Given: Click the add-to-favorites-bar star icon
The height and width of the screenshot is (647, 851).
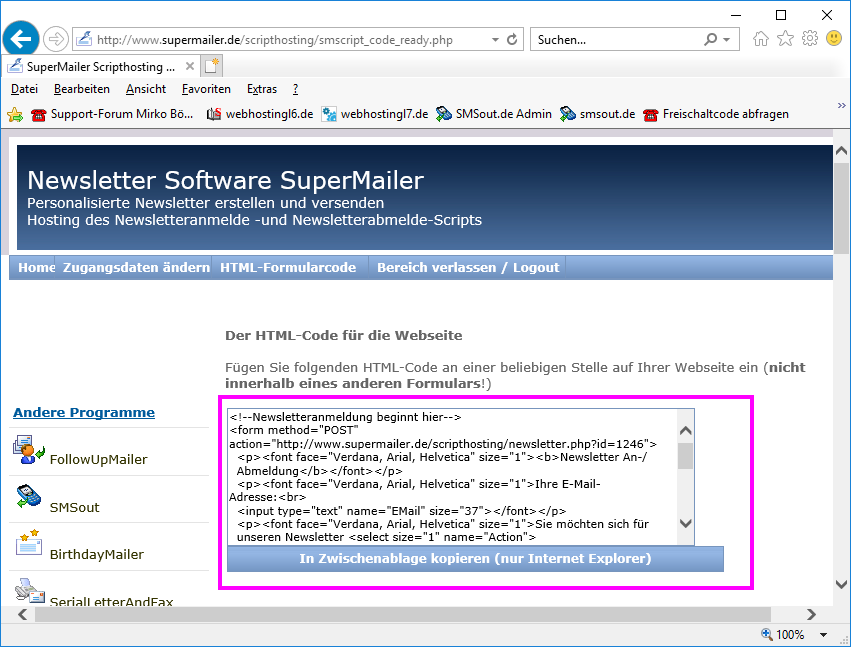Looking at the screenshot, I should point(15,114).
